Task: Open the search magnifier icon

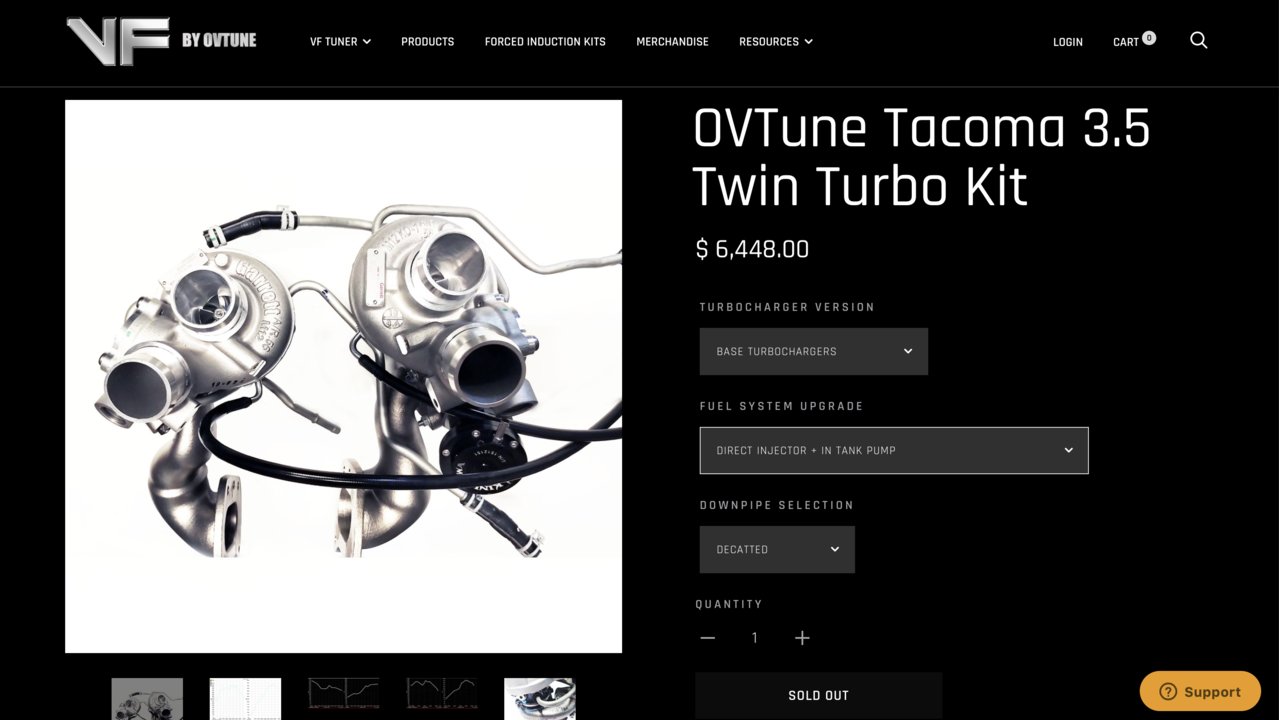Action: pyautogui.click(x=1198, y=40)
